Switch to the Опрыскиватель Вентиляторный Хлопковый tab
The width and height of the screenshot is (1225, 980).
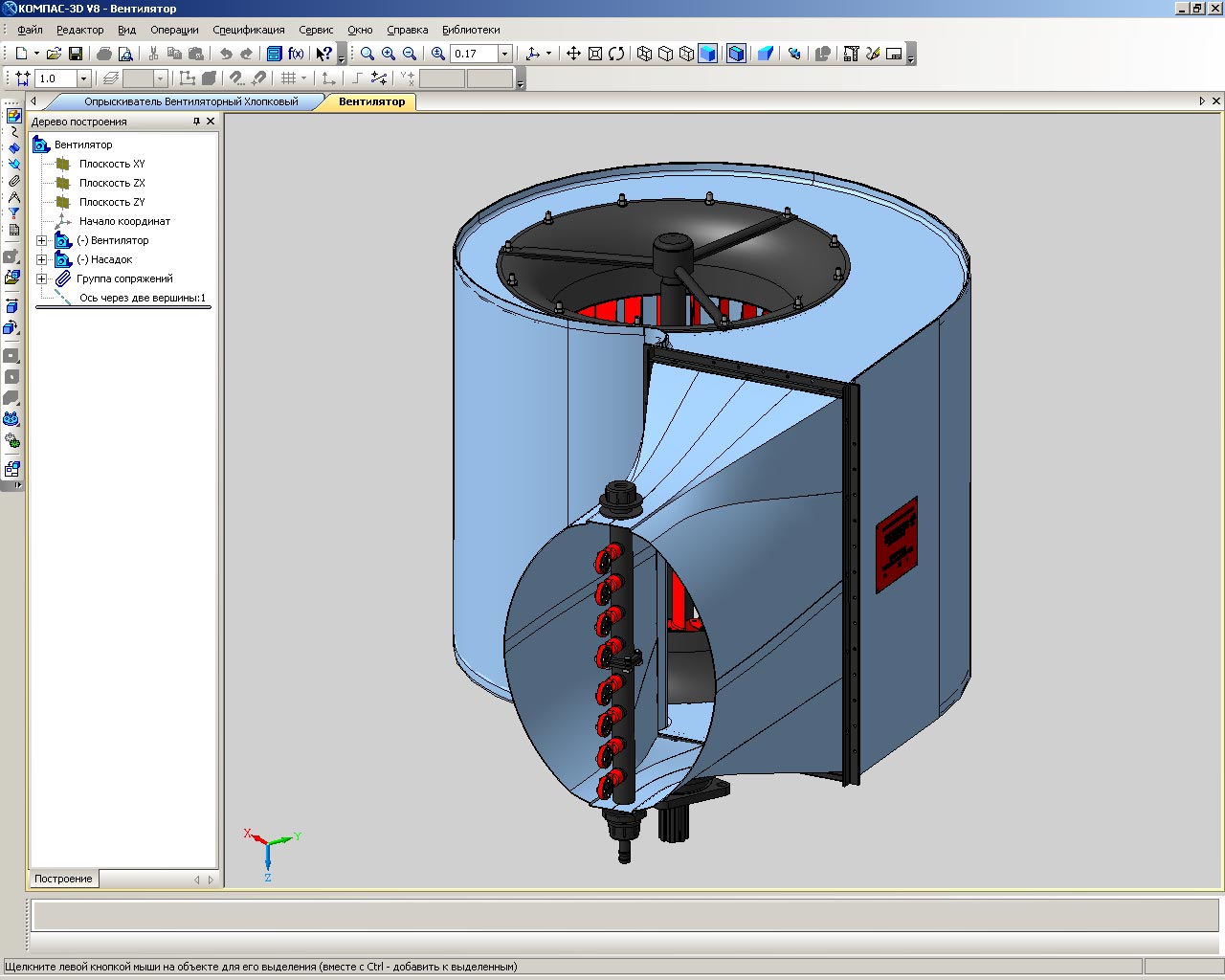(x=190, y=101)
